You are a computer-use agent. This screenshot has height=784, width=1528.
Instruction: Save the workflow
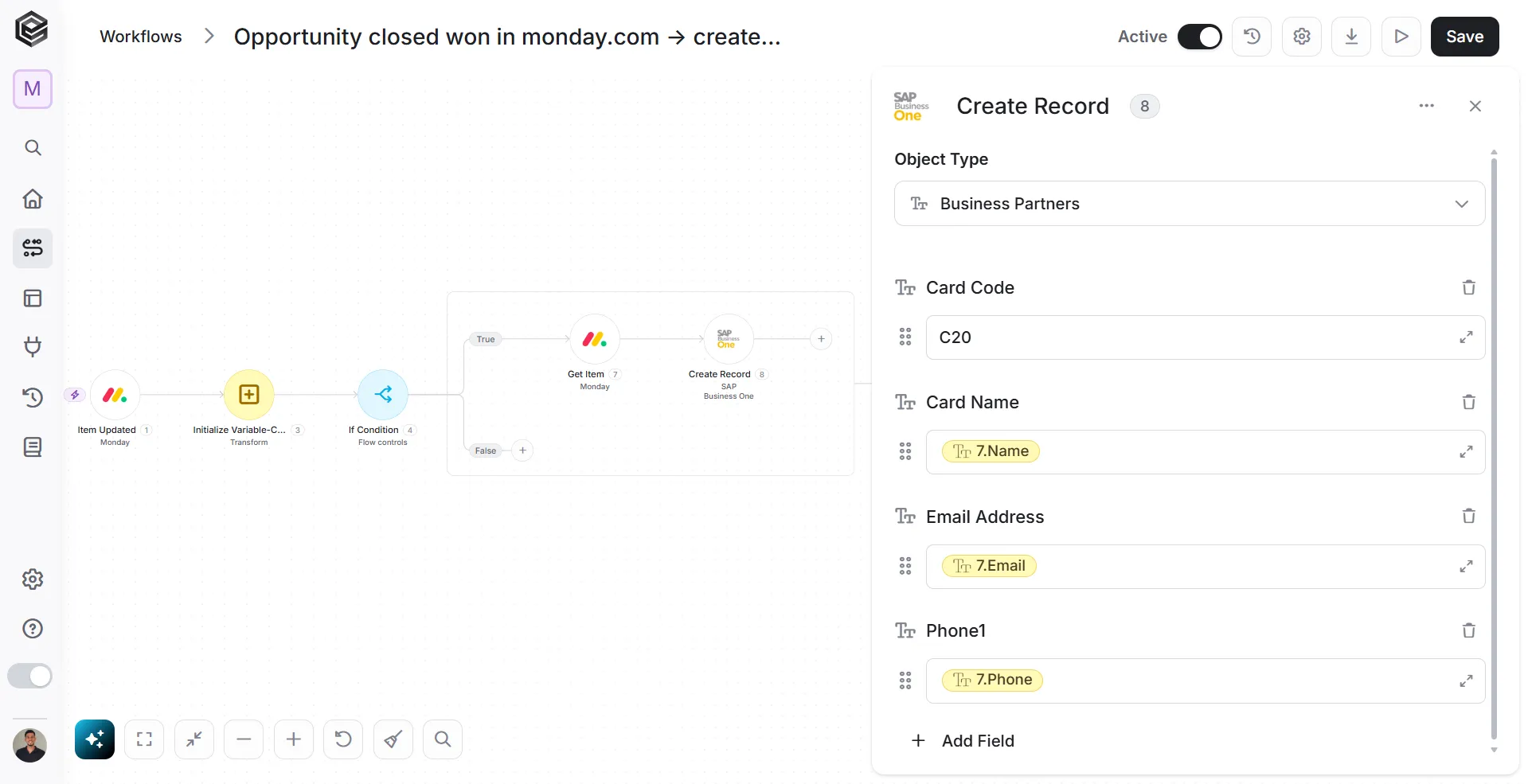(1465, 37)
